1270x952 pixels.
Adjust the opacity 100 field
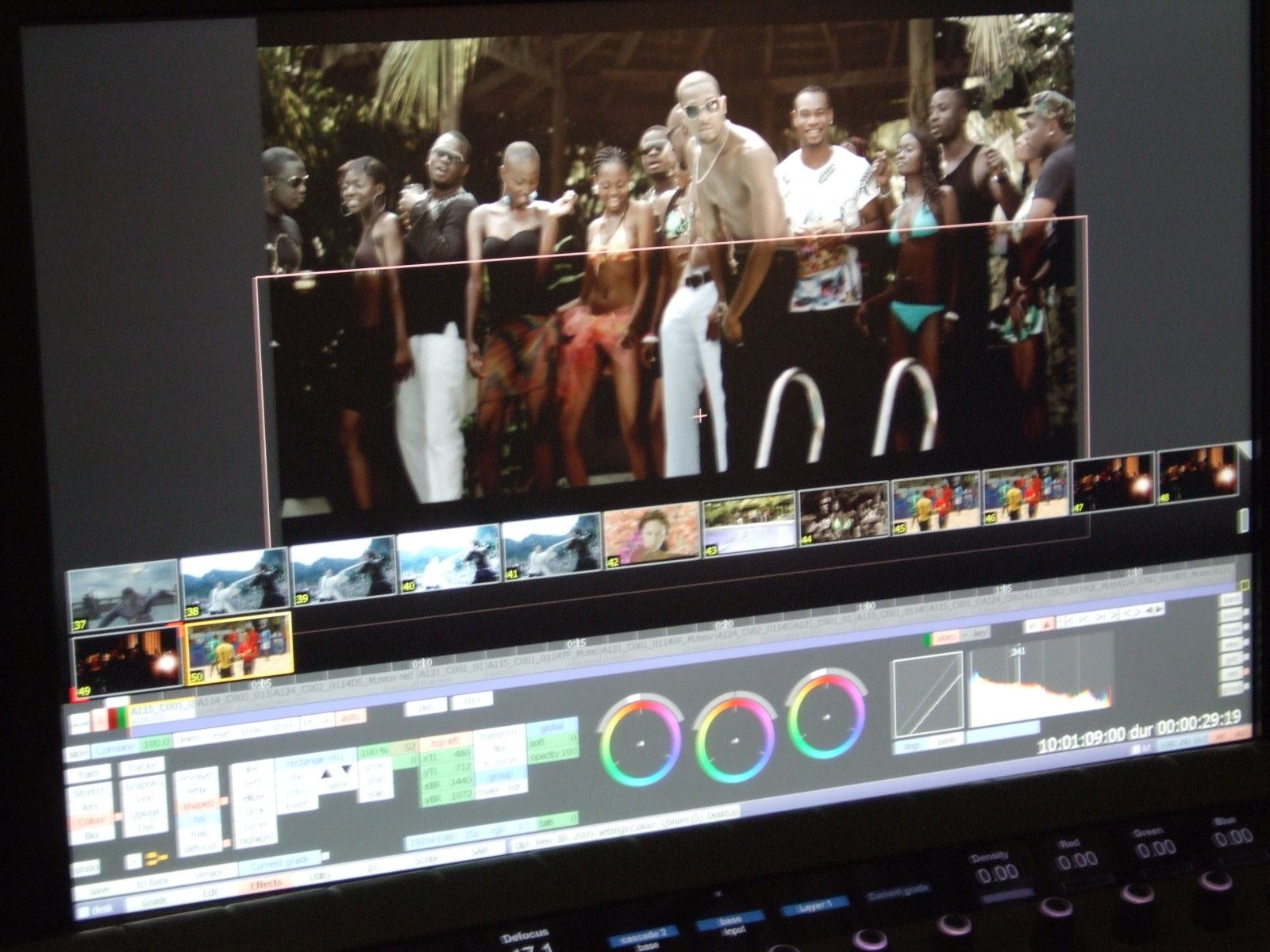[x=552, y=755]
